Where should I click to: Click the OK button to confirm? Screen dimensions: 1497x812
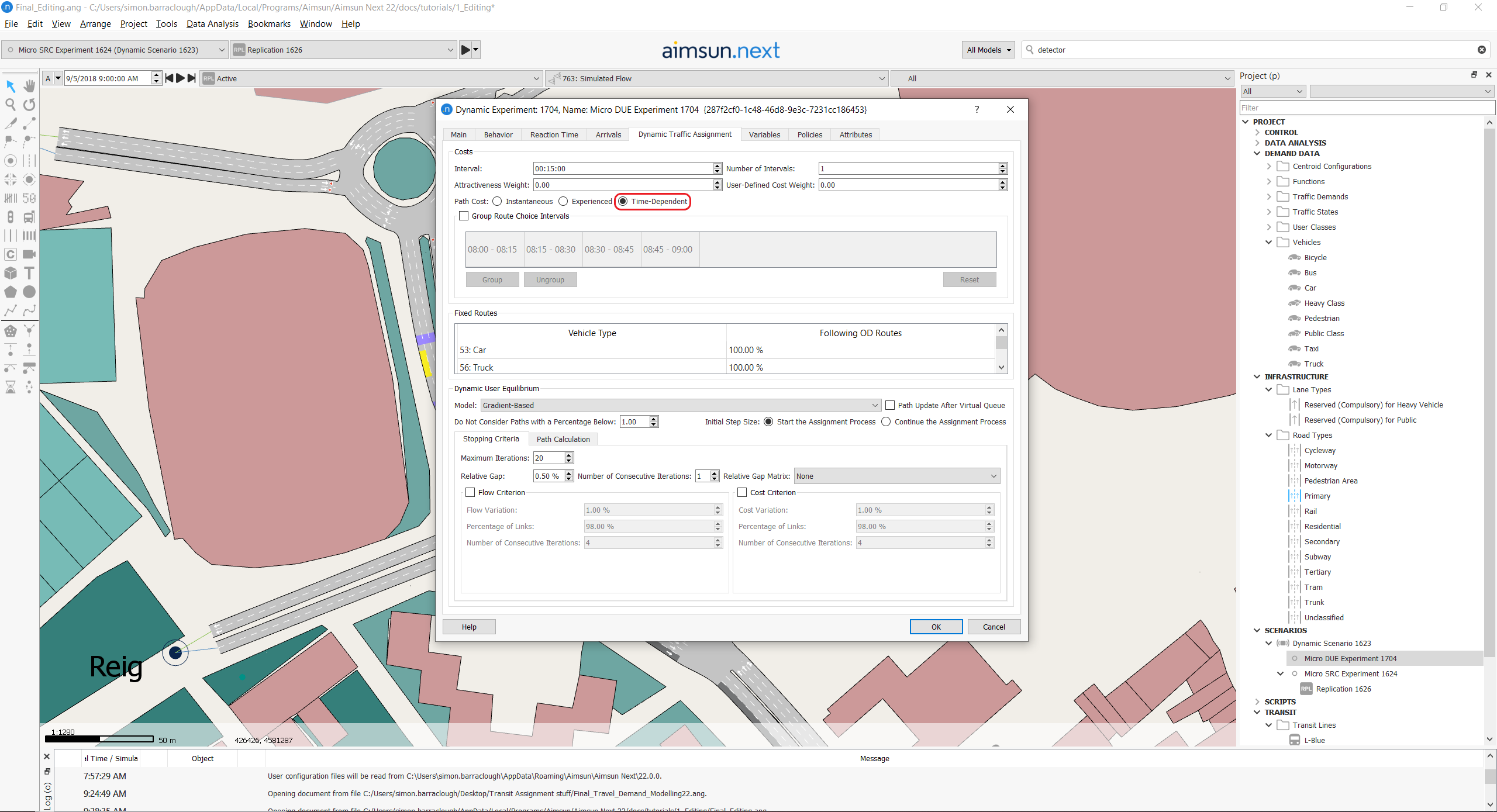935,627
